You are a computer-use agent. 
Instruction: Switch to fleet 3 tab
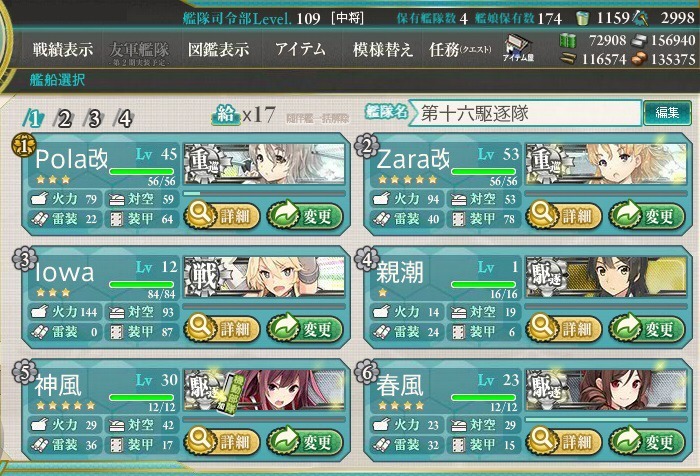94,119
